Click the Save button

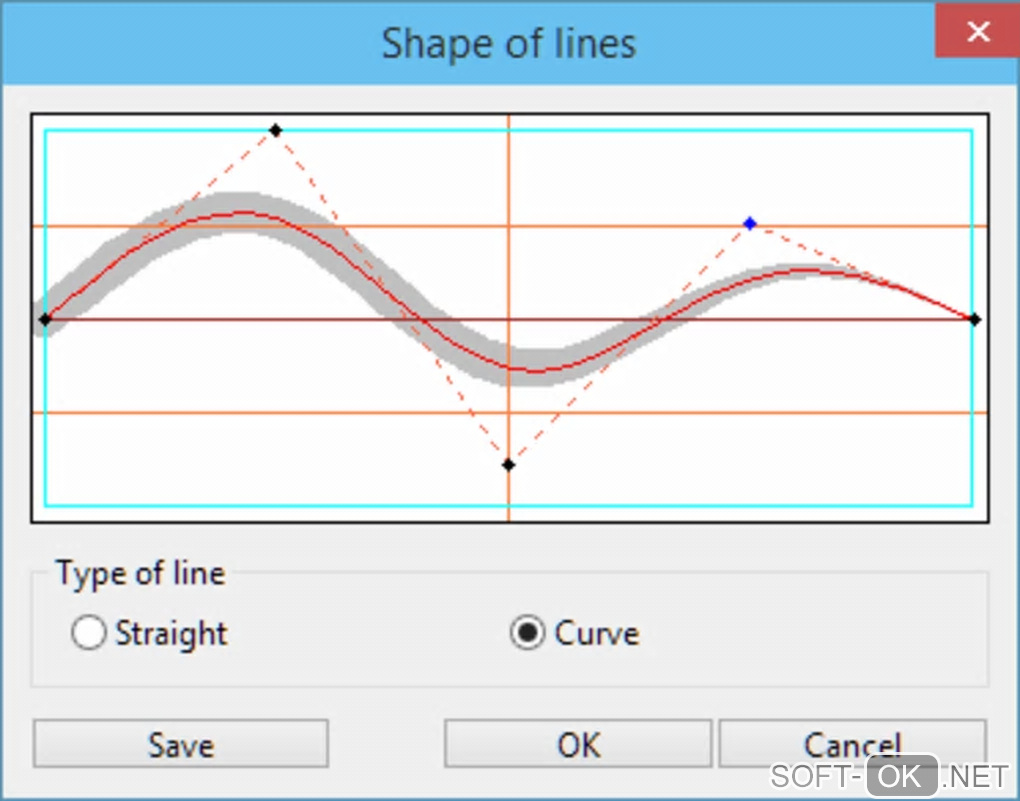[x=181, y=744]
